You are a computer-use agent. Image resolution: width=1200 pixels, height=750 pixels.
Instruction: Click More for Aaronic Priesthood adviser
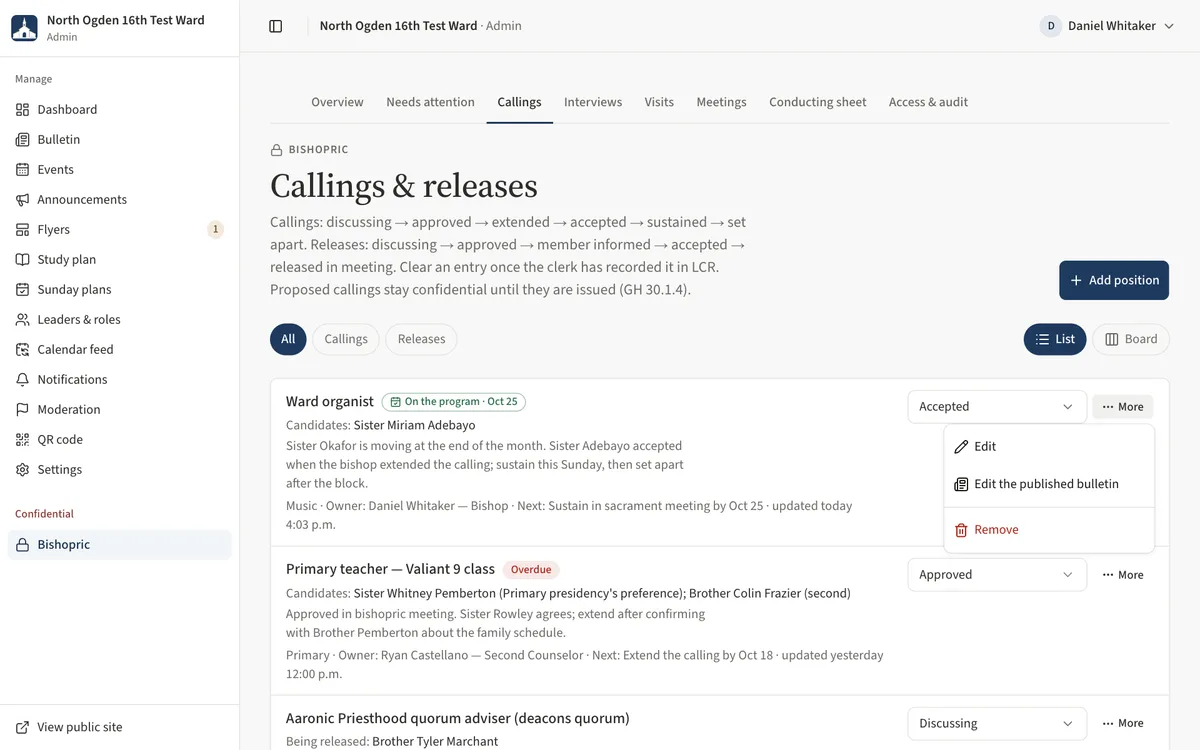(1122, 723)
